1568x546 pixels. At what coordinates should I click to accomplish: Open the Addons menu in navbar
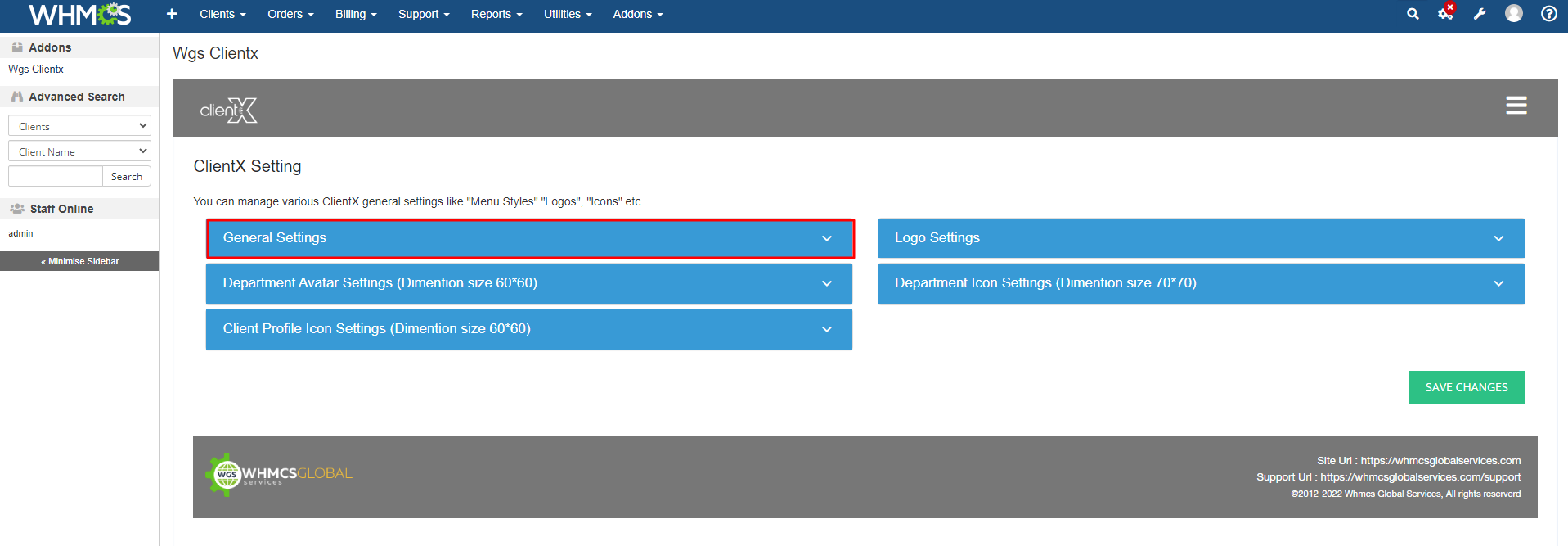click(637, 14)
